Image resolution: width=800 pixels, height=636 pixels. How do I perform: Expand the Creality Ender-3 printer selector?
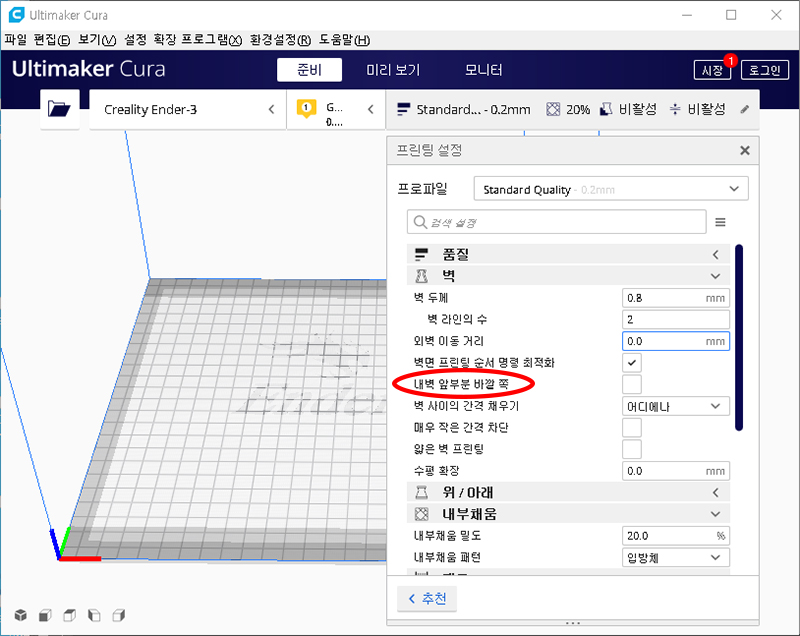pyautogui.click(x=271, y=109)
